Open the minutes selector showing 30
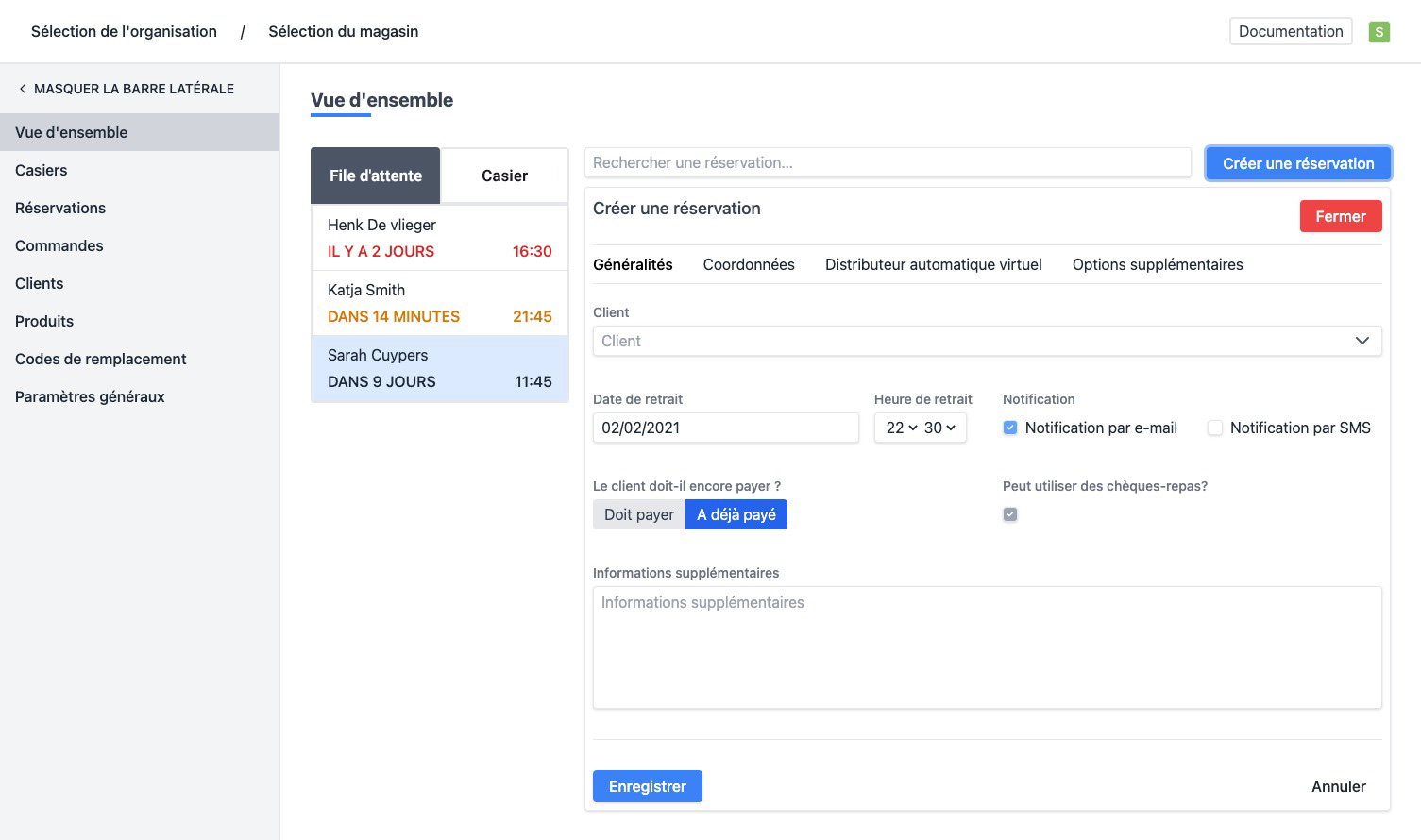Image resolution: width=1421 pixels, height=840 pixels. [x=939, y=428]
